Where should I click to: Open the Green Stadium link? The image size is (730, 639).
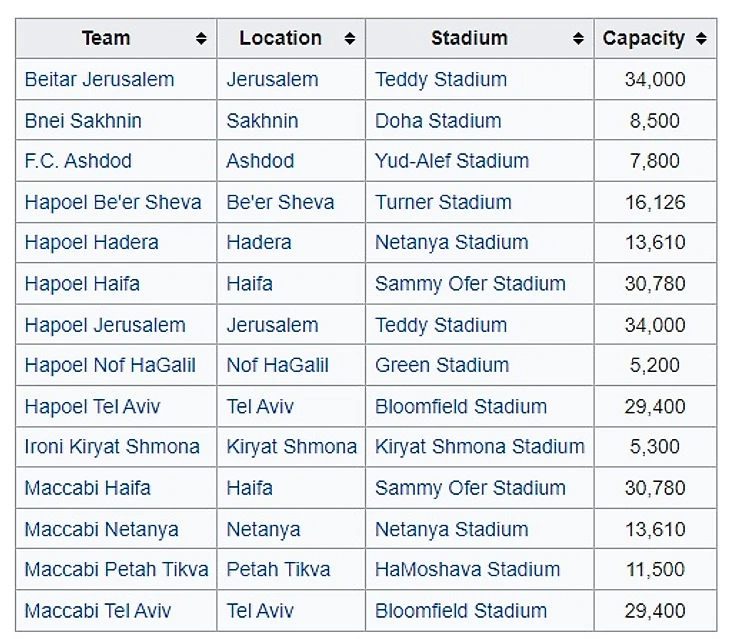pyautogui.click(x=442, y=365)
